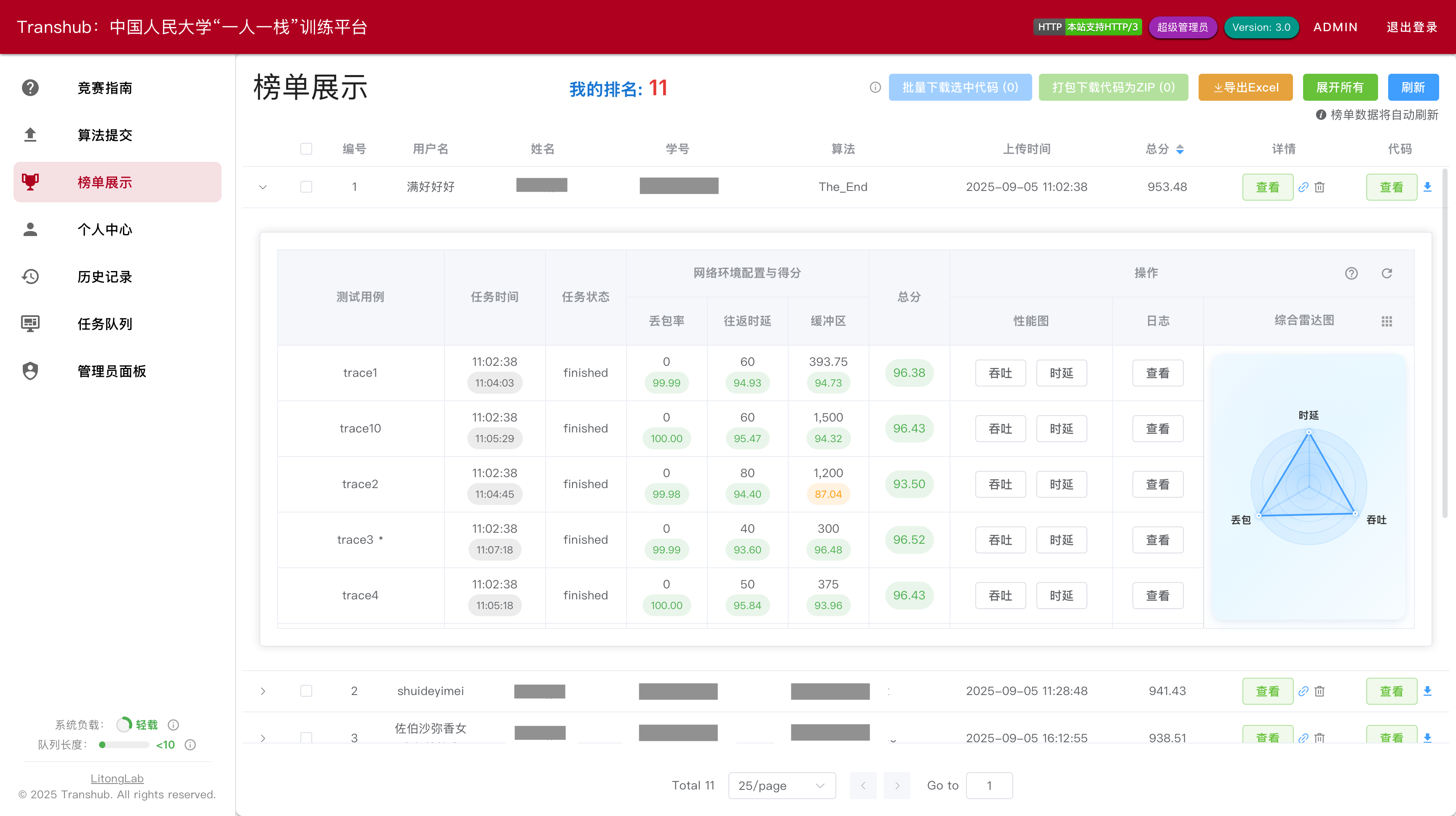This screenshot has height=816, width=1456.
Task: Click the info icon beside the batch download button
Action: tap(875, 88)
